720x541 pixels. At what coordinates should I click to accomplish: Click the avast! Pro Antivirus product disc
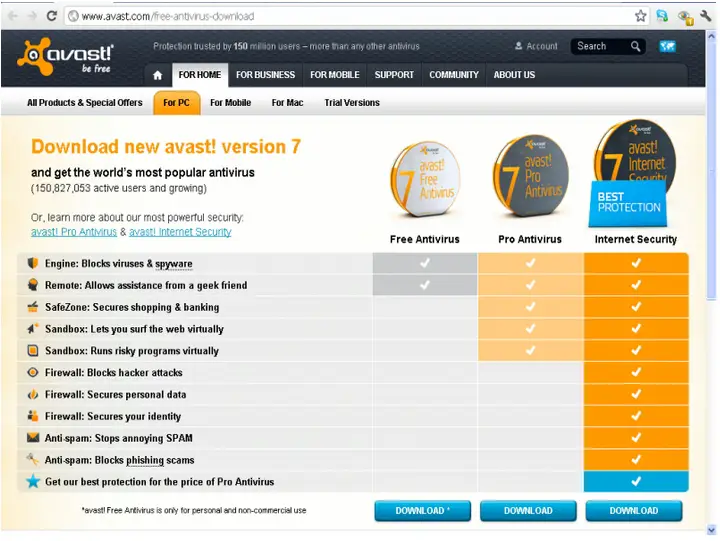[530, 175]
